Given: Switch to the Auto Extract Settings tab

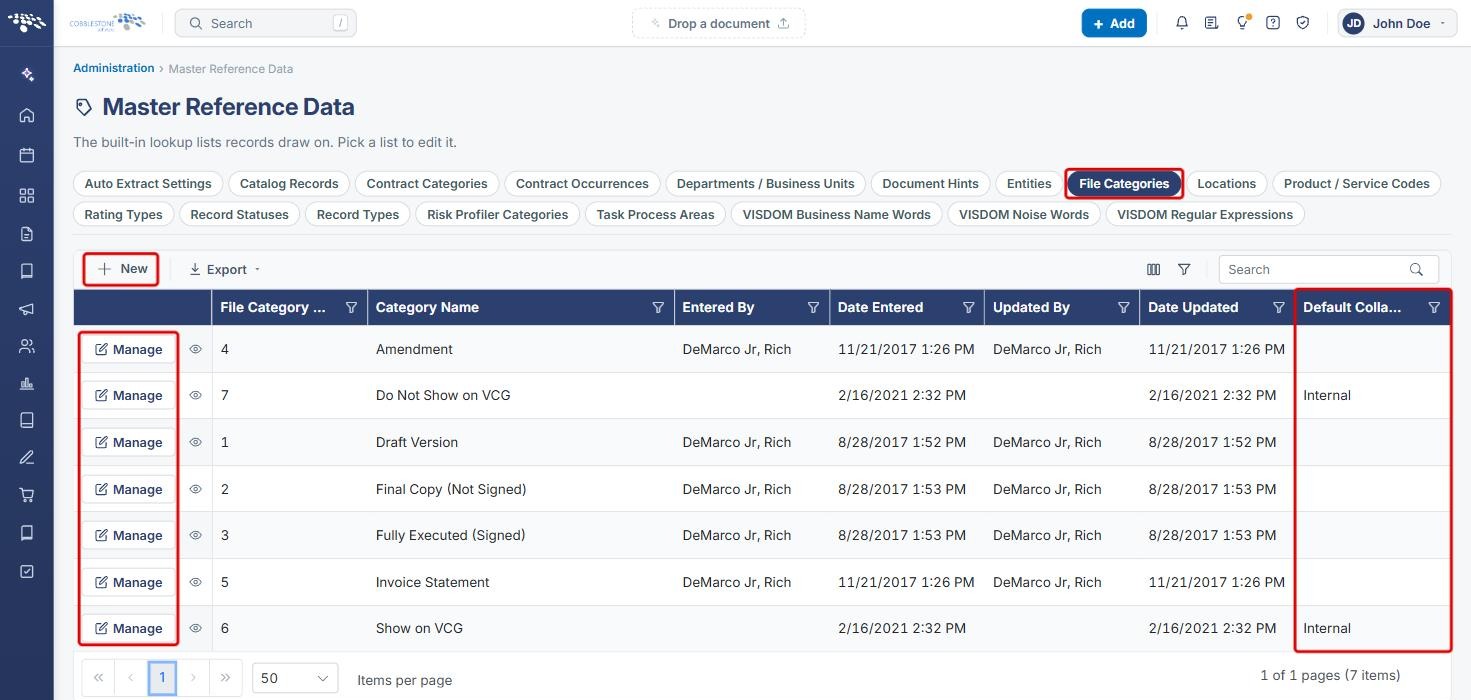Looking at the screenshot, I should click(x=148, y=184).
